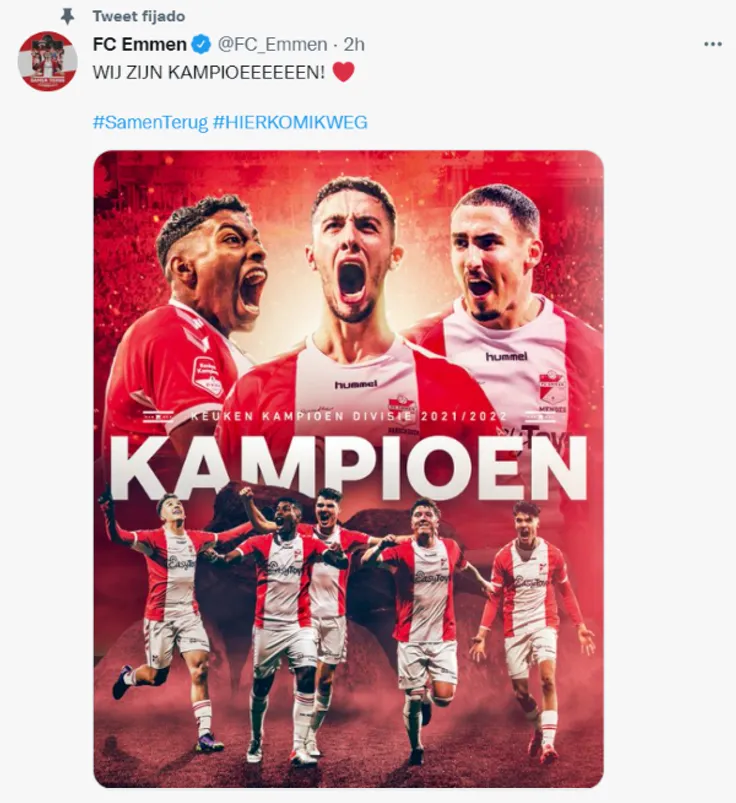Click the red heart emoji

point(343,72)
